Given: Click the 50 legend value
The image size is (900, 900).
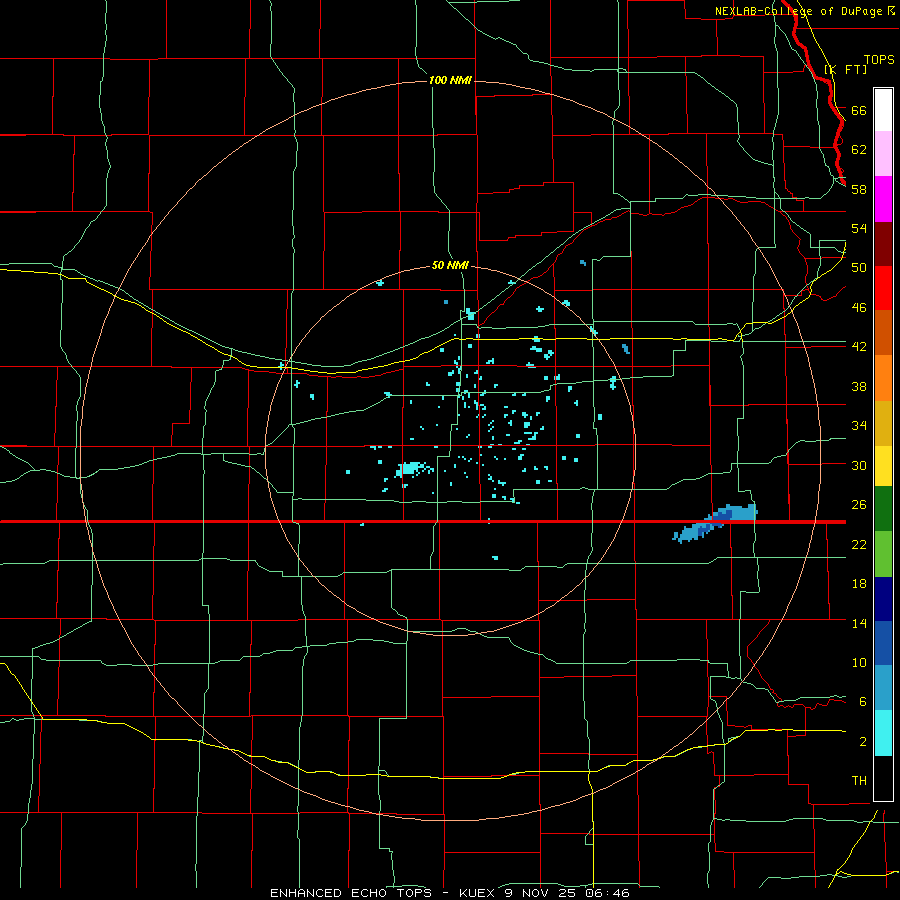Looking at the screenshot, I should click(x=859, y=267).
